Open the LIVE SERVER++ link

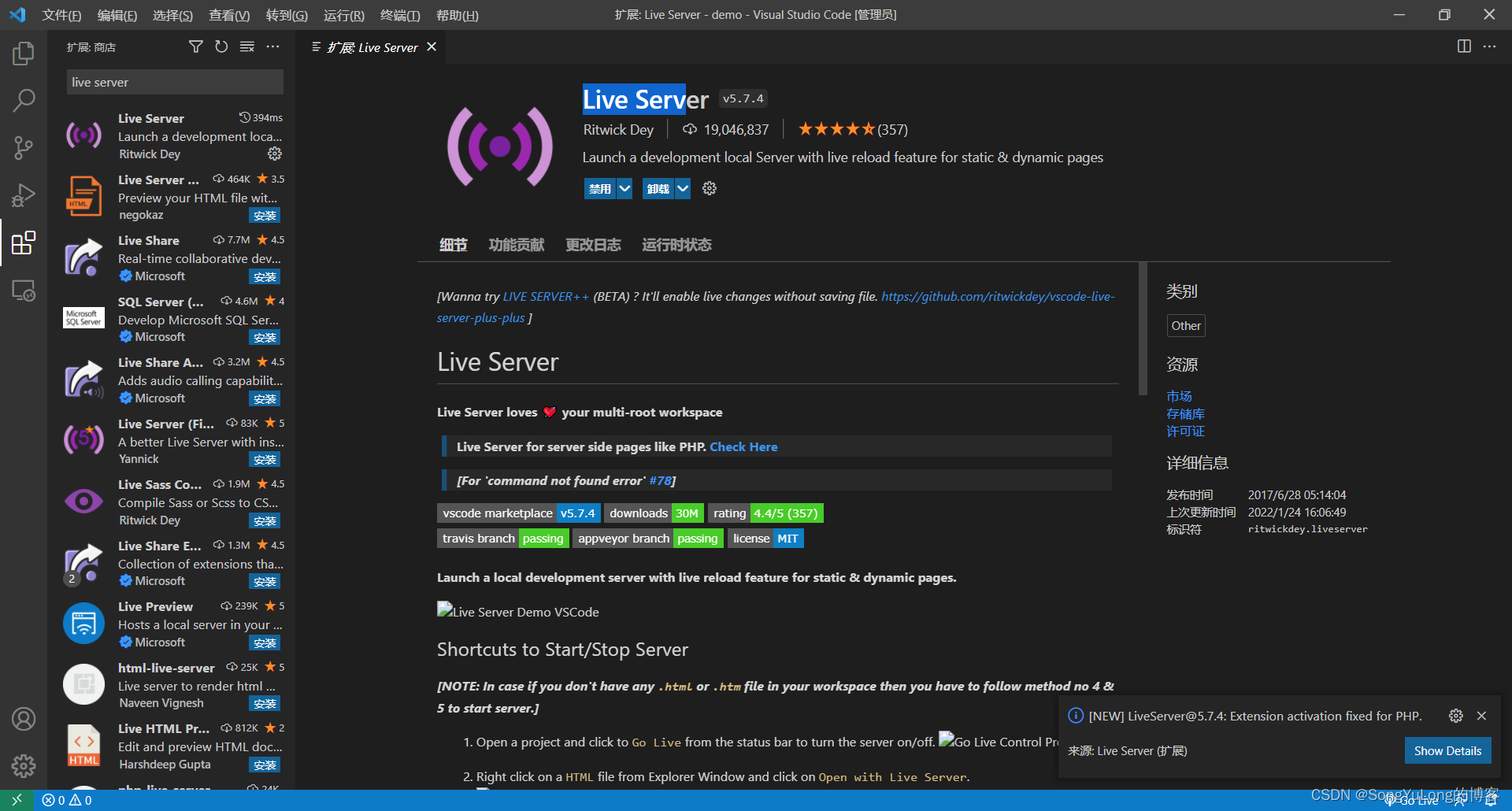tap(546, 297)
